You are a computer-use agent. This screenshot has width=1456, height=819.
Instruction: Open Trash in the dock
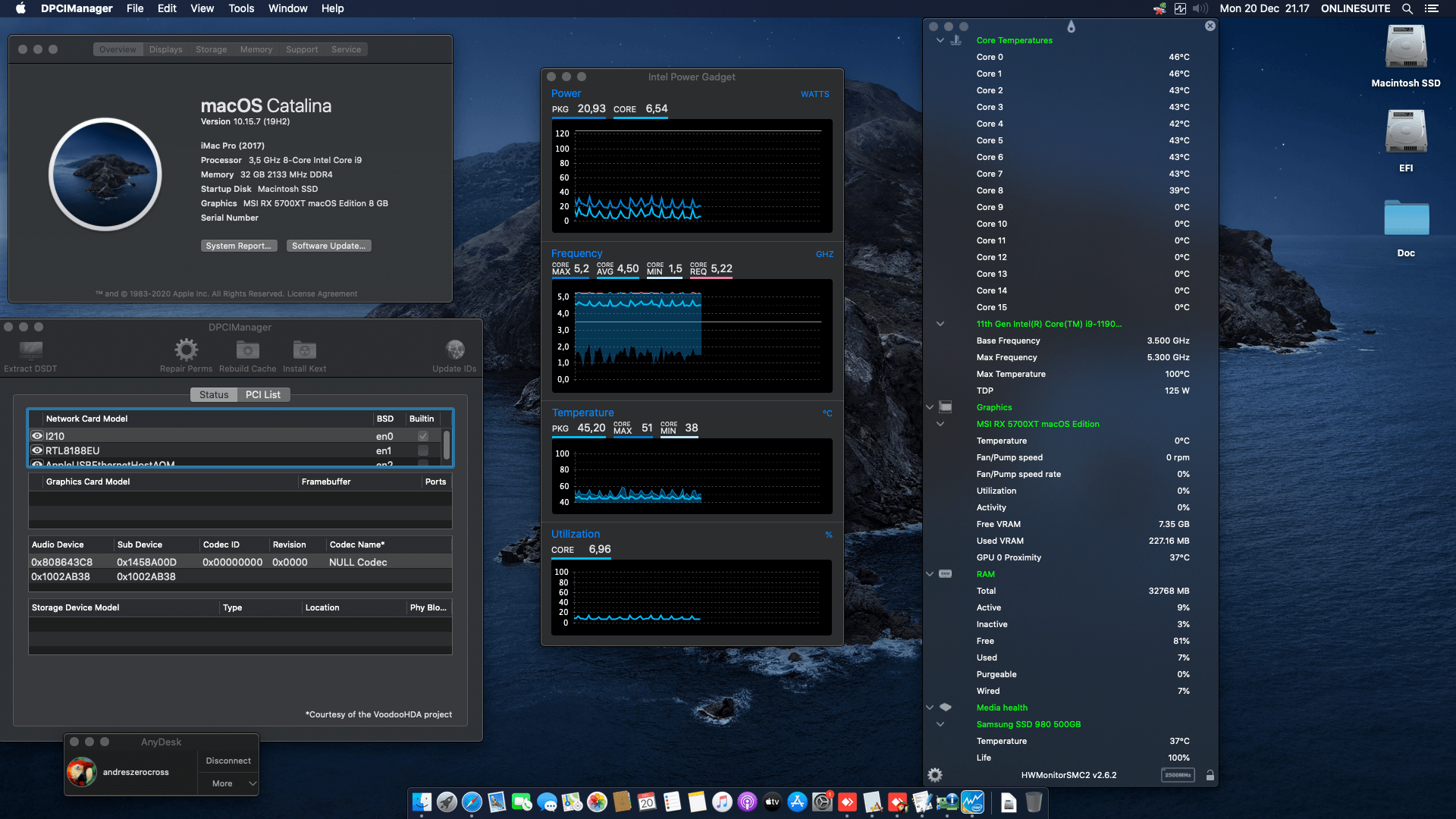[x=1034, y=802]
